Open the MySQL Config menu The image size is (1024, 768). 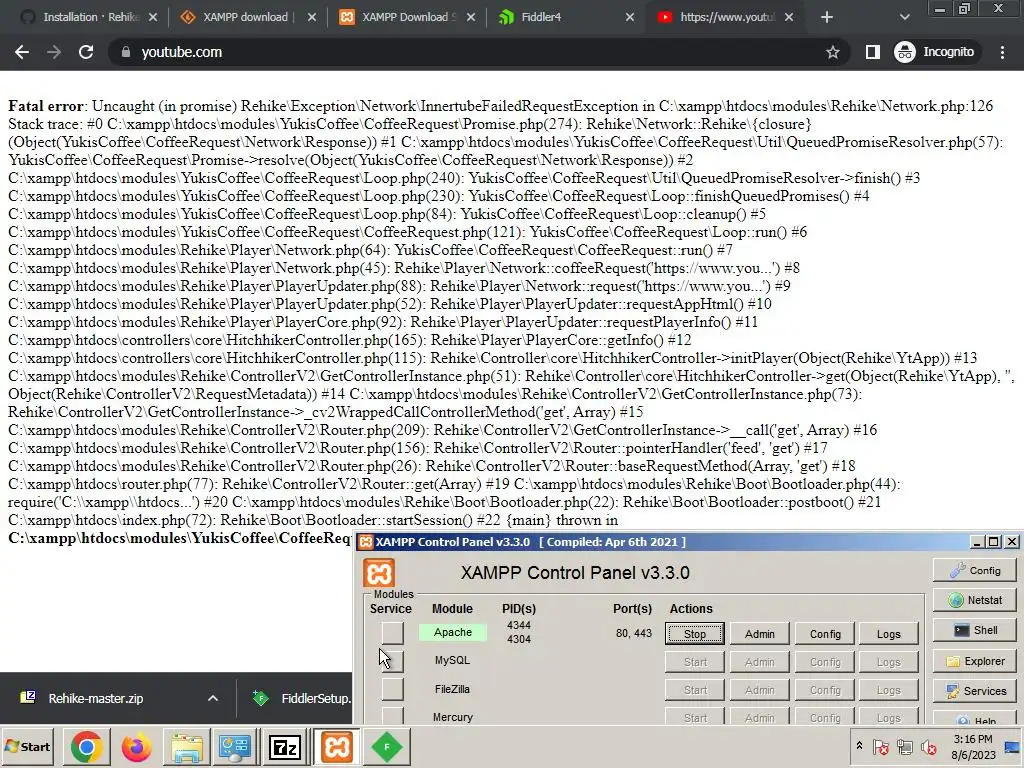point(825,662)
